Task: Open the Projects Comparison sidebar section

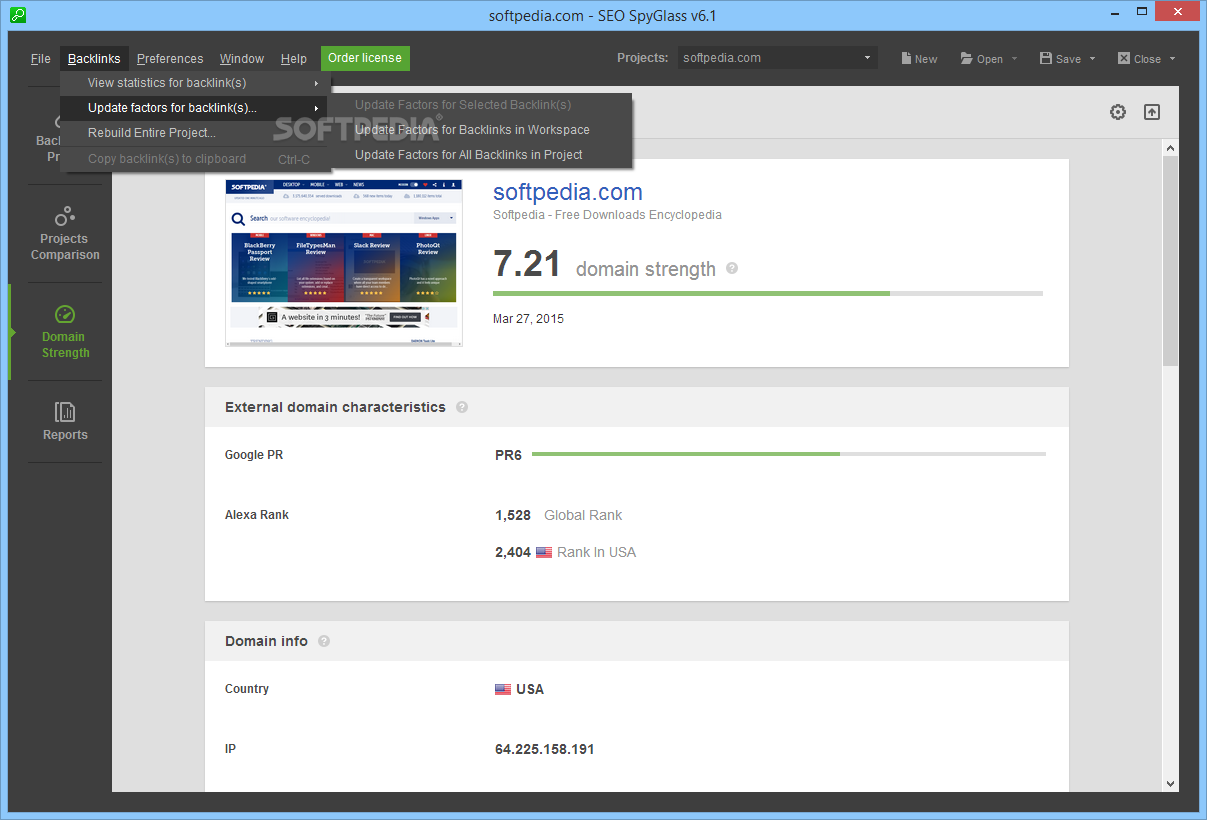Action: point(64,232)
